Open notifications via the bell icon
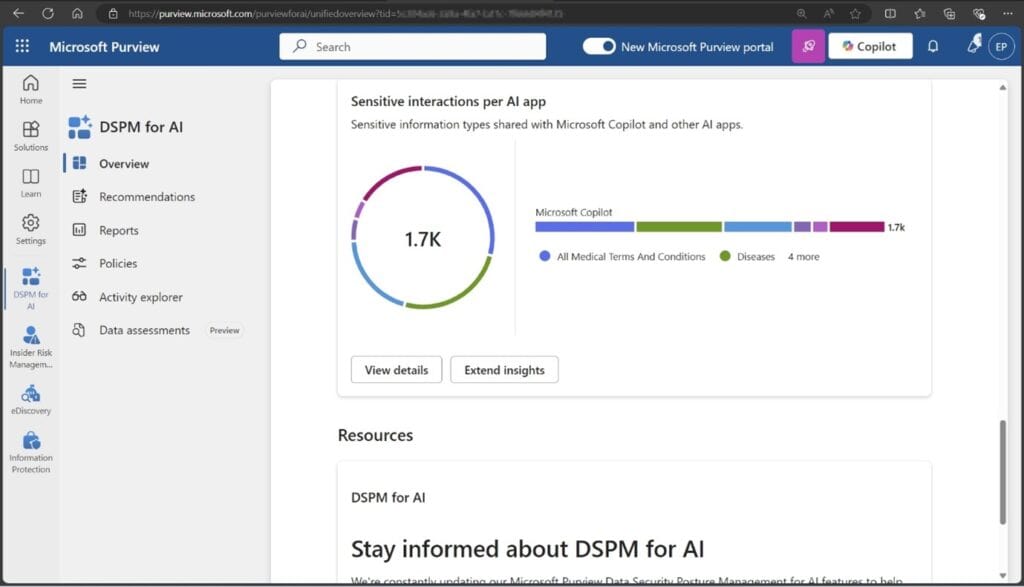 tap(935, 46)
